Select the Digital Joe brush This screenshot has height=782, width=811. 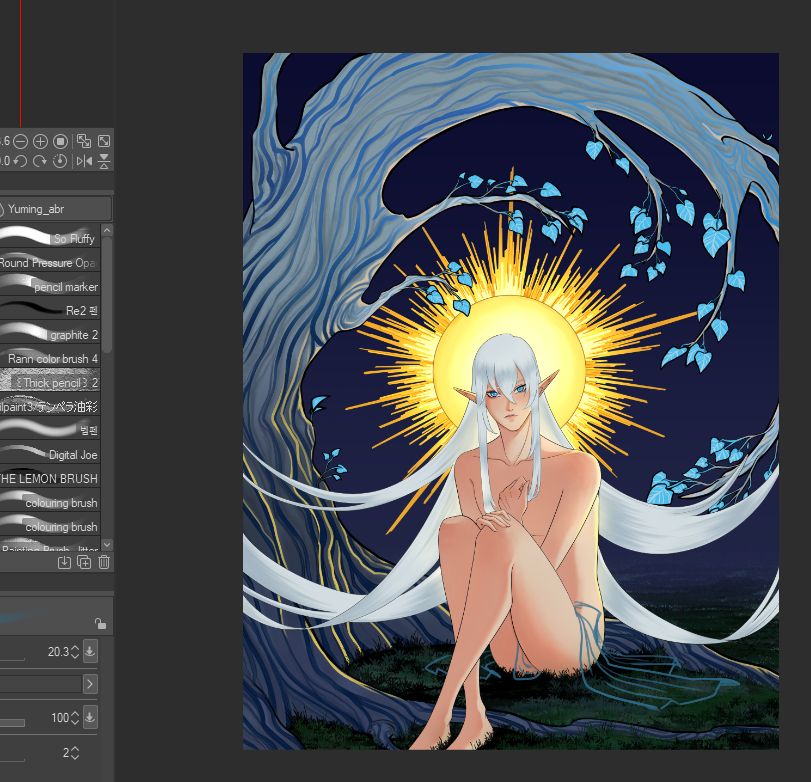click(x=50, y=454)
